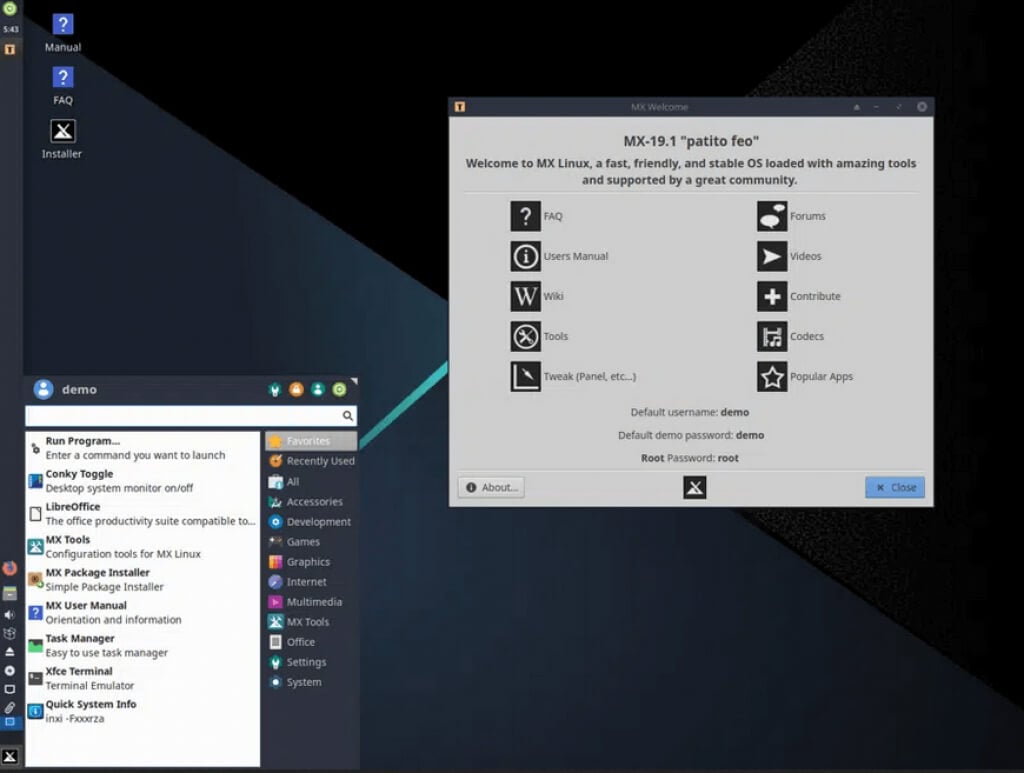
Task: Click the demo user avatar
Action: click(43, 389)
